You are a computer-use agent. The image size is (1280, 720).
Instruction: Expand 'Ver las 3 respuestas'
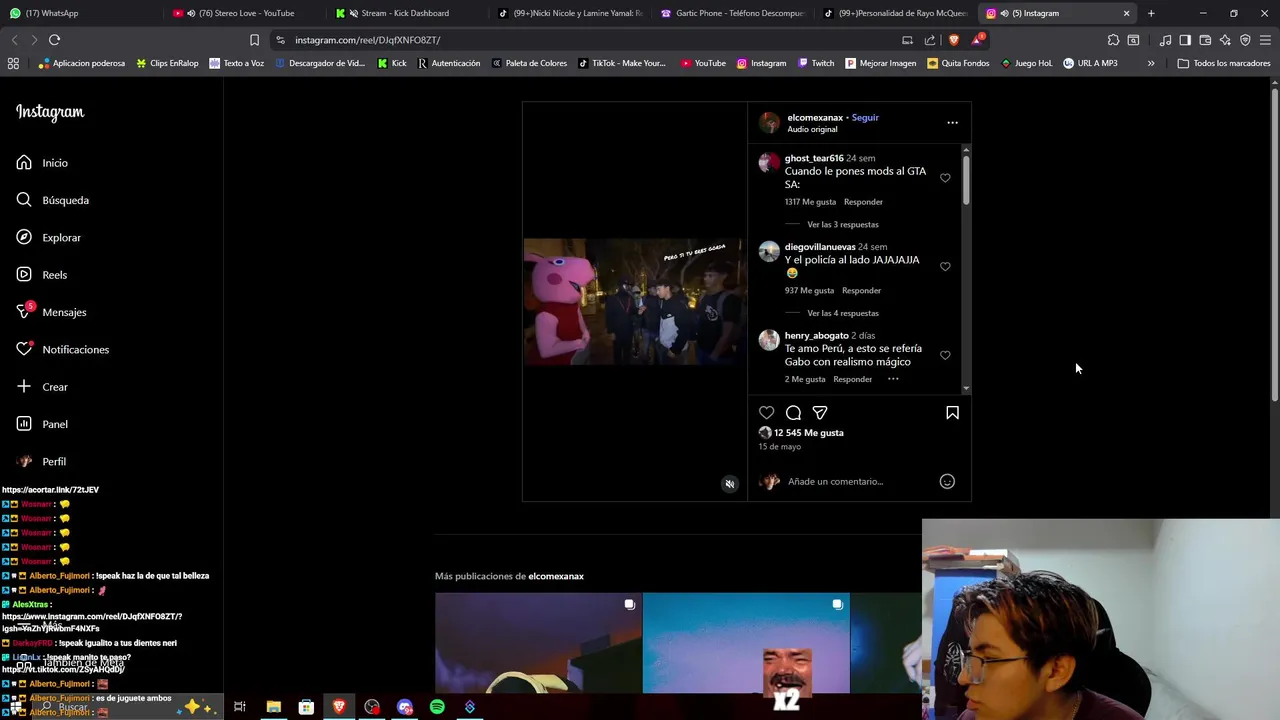[x=843, y=225]
